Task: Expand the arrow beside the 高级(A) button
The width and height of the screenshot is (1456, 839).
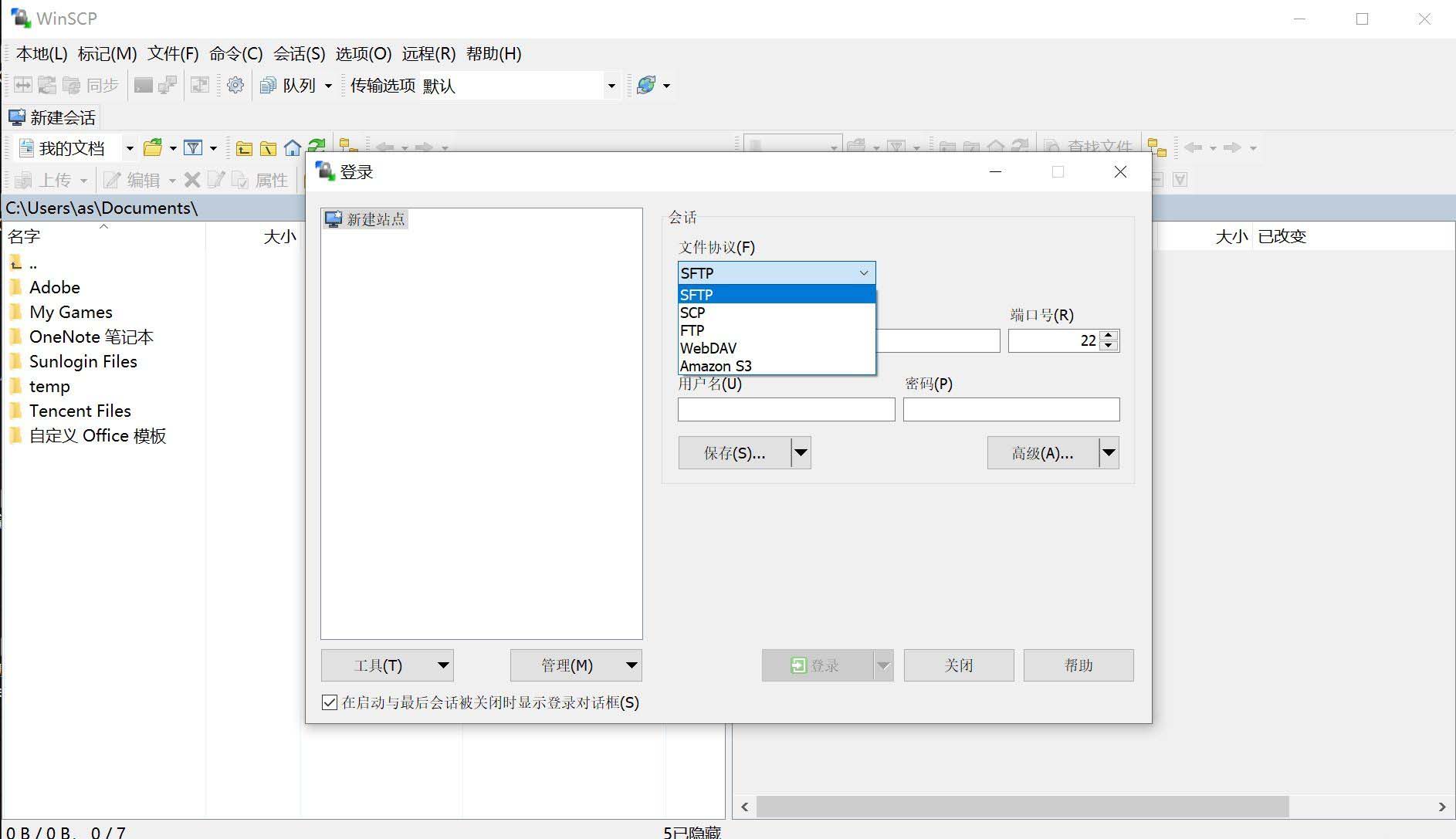Action: (1109, 453)
